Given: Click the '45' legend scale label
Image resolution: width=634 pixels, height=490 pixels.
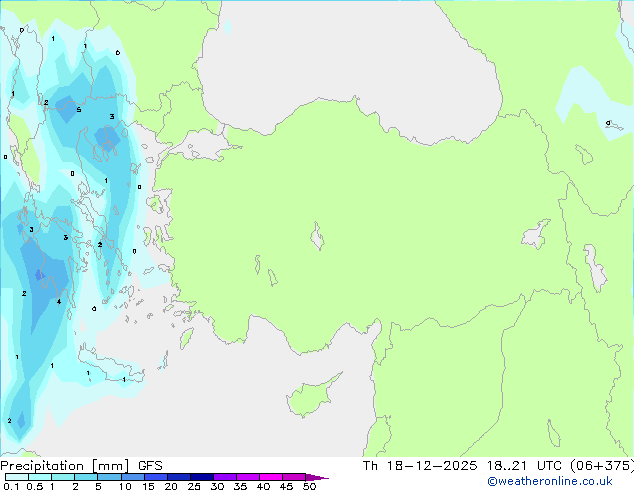Looking at the screenshot, I should 286,486.
